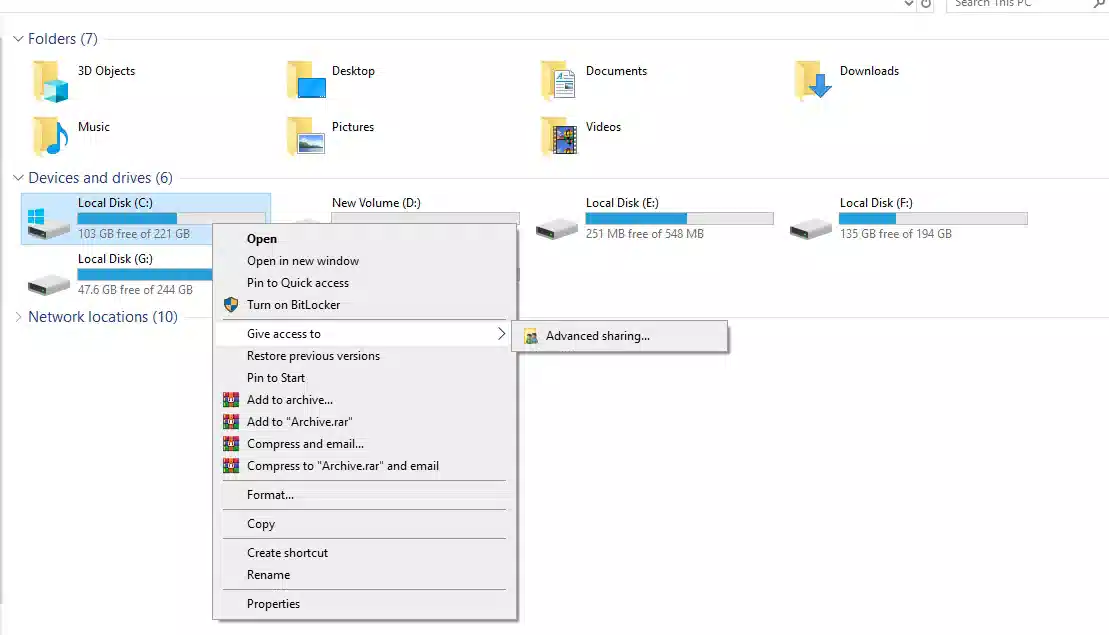Collapse the Devices and drives section

point(18,178)
